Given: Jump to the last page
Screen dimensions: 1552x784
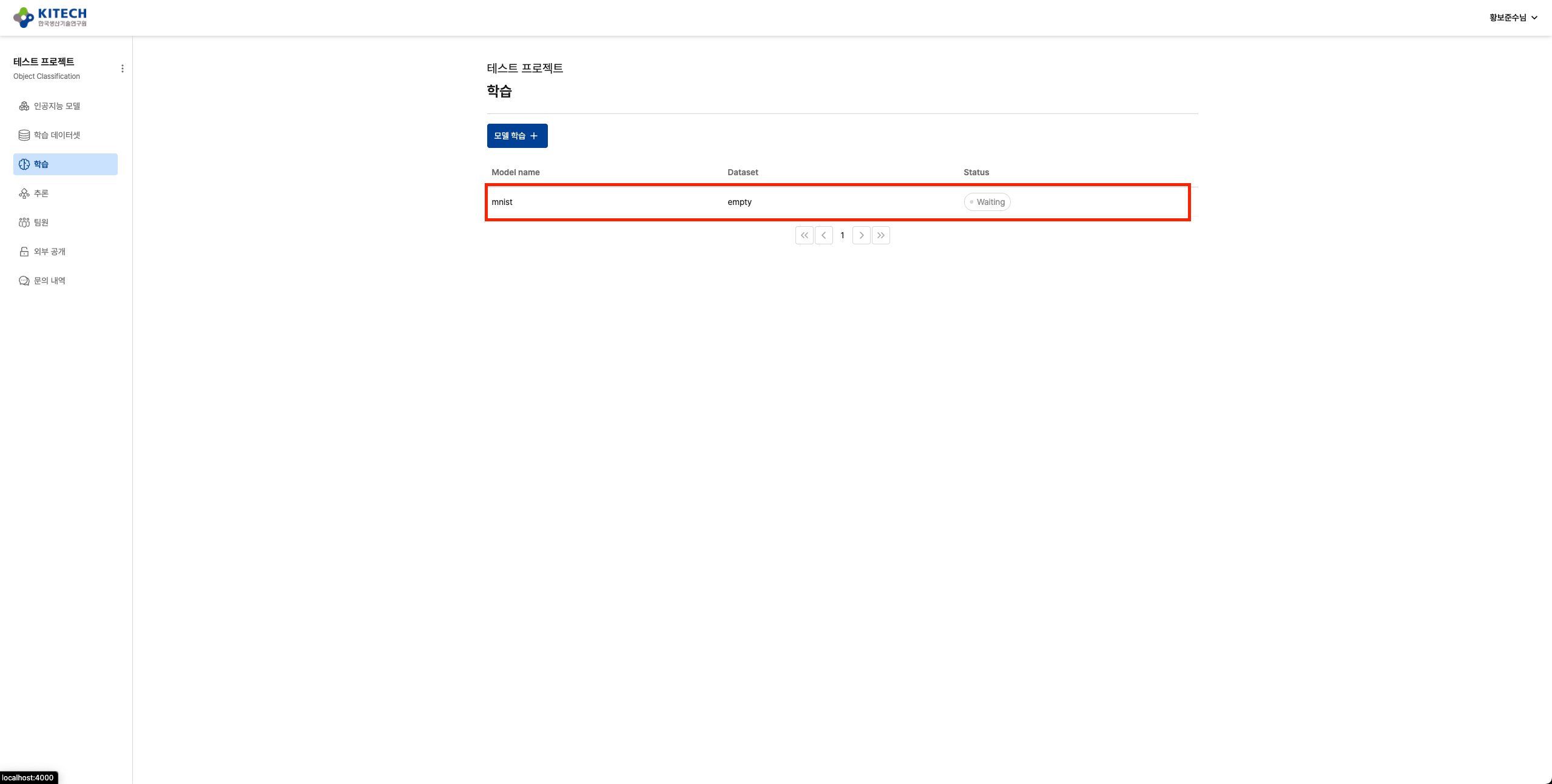Looking at the screenshot, I should (880, 235).
